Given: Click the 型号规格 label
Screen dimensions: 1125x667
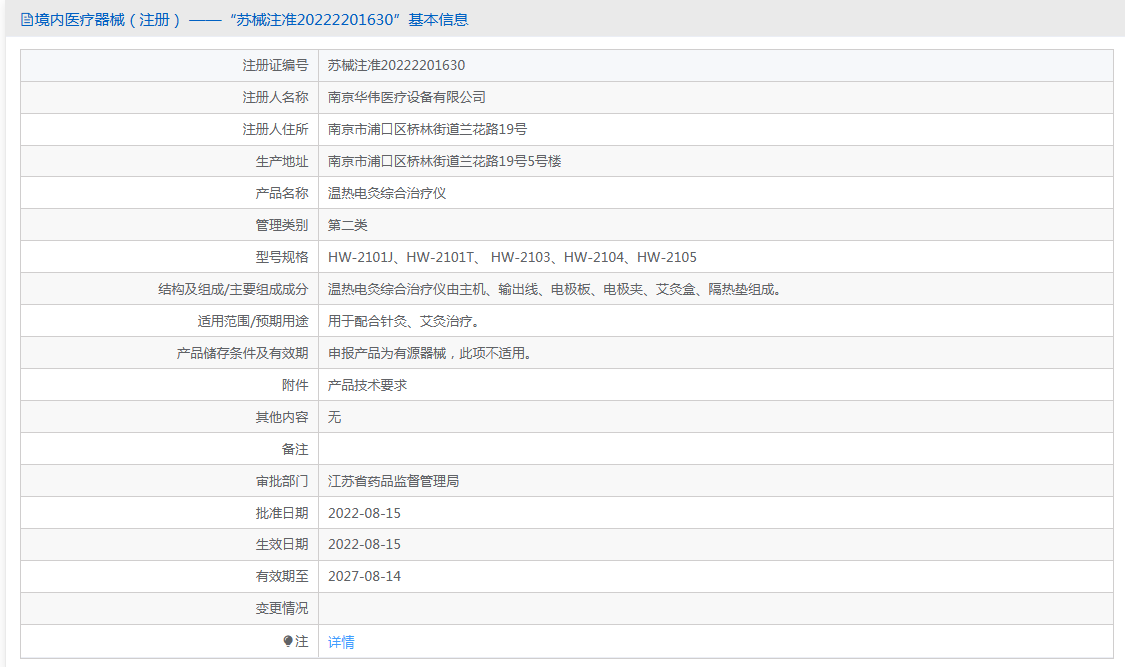Looking at the screenshot, I should (282, 257).
